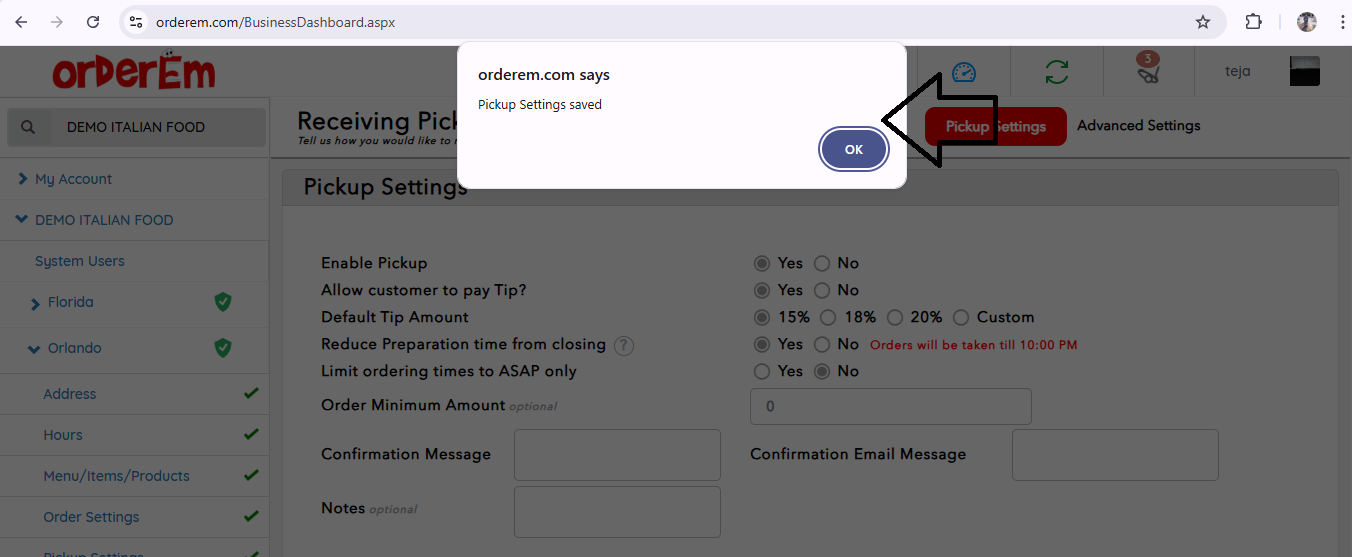Click the speedometer dashboard icon

[963, 72]
